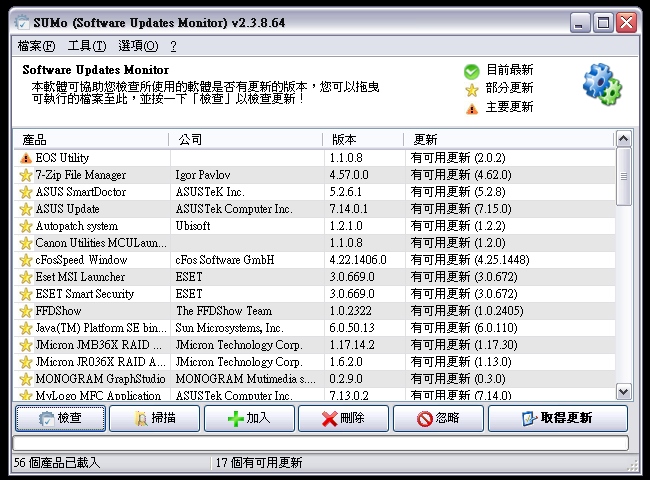650x480 pixels.
Task: Click MONOGRAM Mutimedia s... company cell
Action: click(245, 379)
